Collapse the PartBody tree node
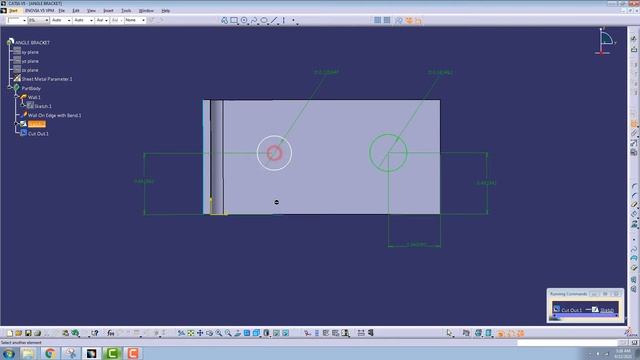 [x=10, y=88]
